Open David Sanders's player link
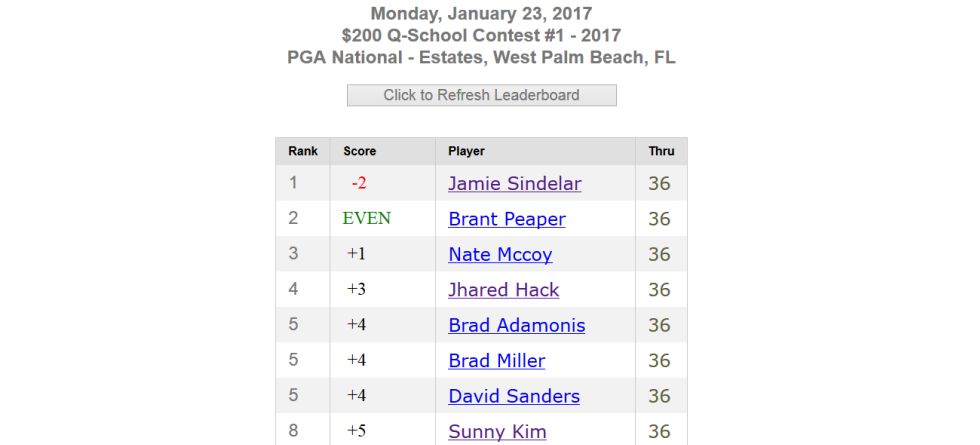The height and width of the screenshot is (445, 980). click(x=514, y=396)
